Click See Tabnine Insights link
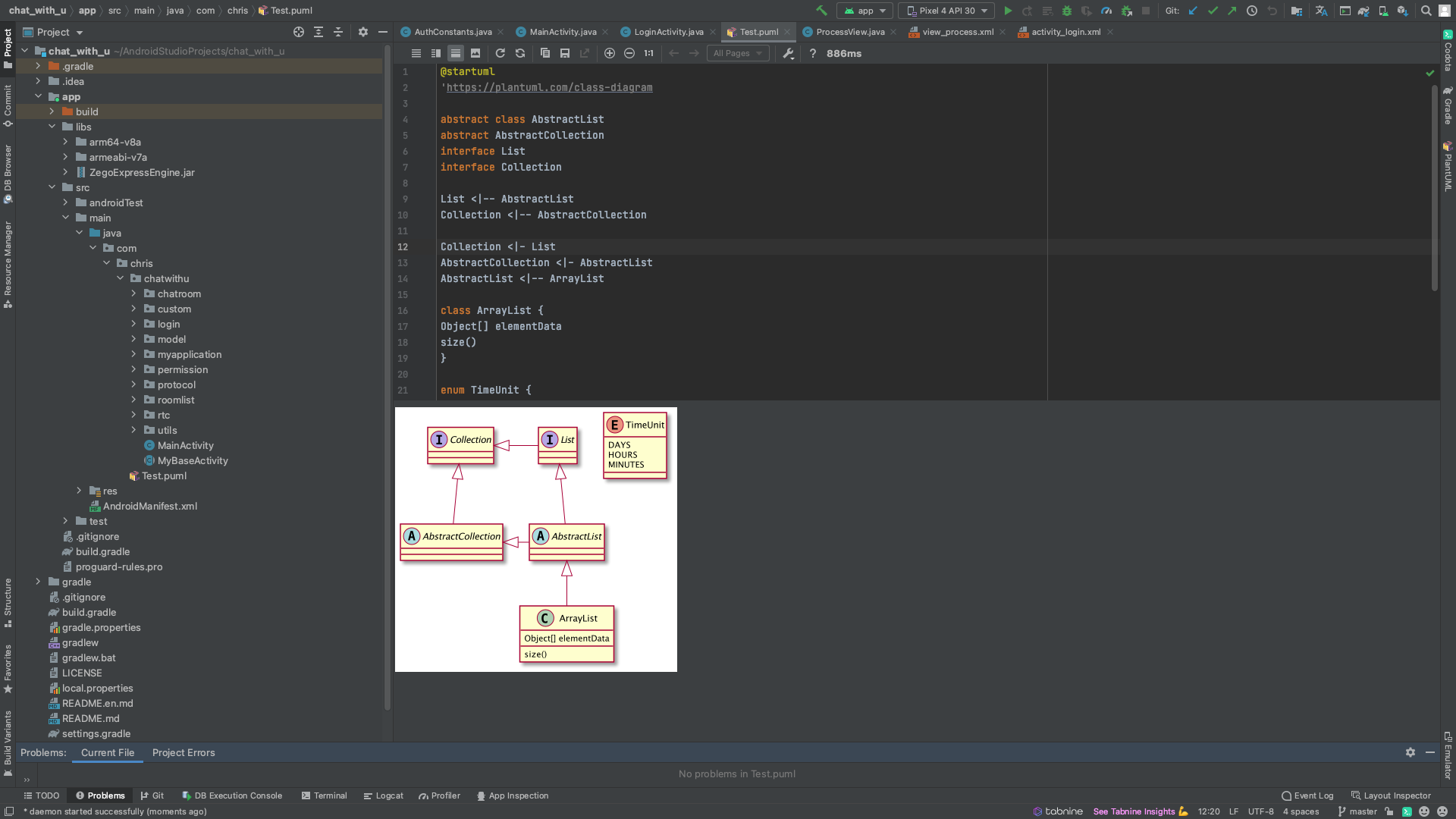 coord(1134,811)
